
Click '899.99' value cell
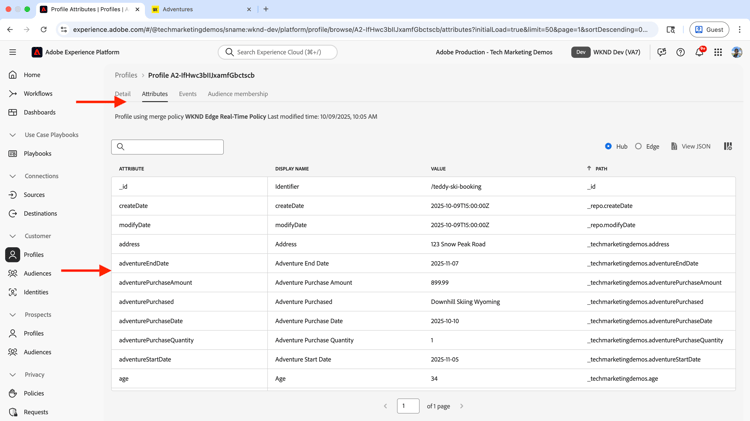point(440,283)
